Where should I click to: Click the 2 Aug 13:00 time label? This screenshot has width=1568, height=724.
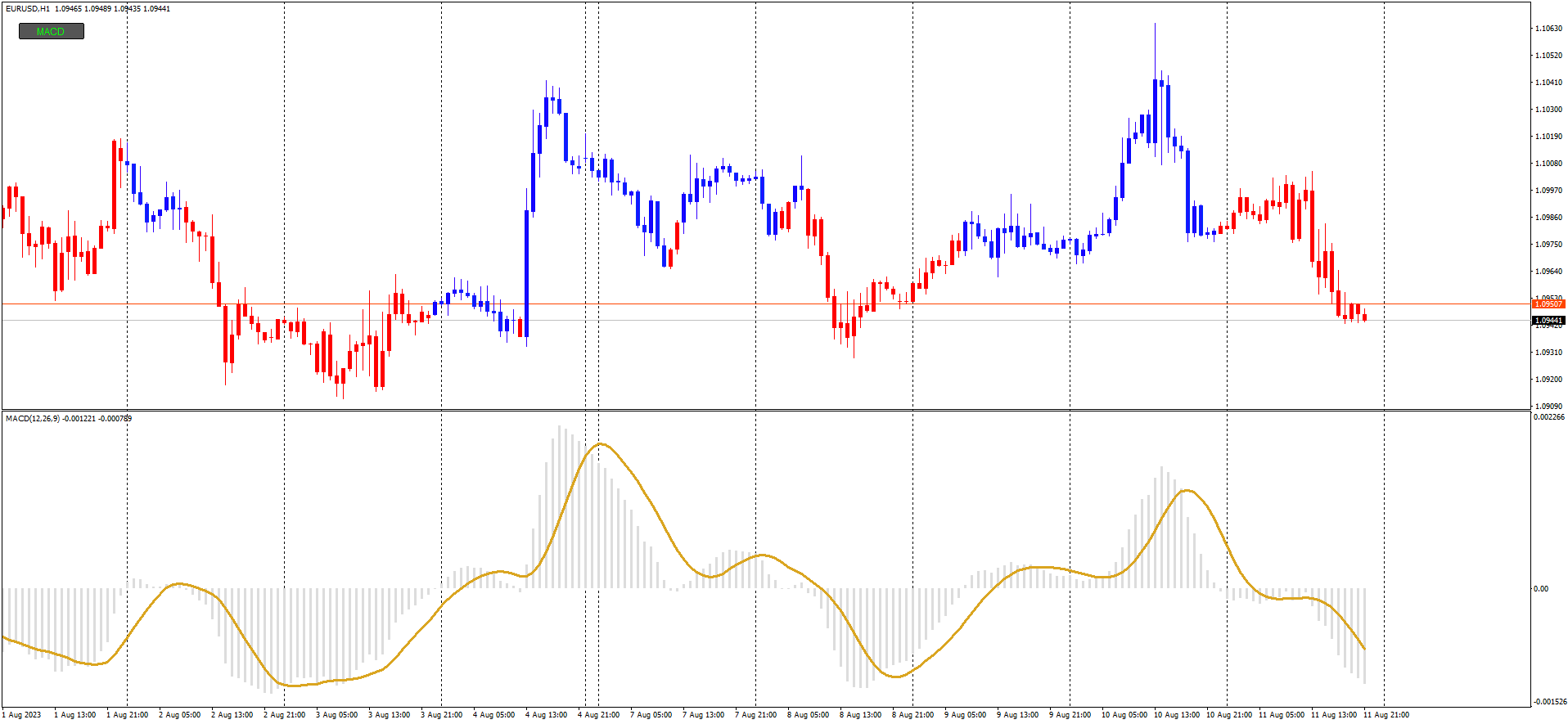232,715
